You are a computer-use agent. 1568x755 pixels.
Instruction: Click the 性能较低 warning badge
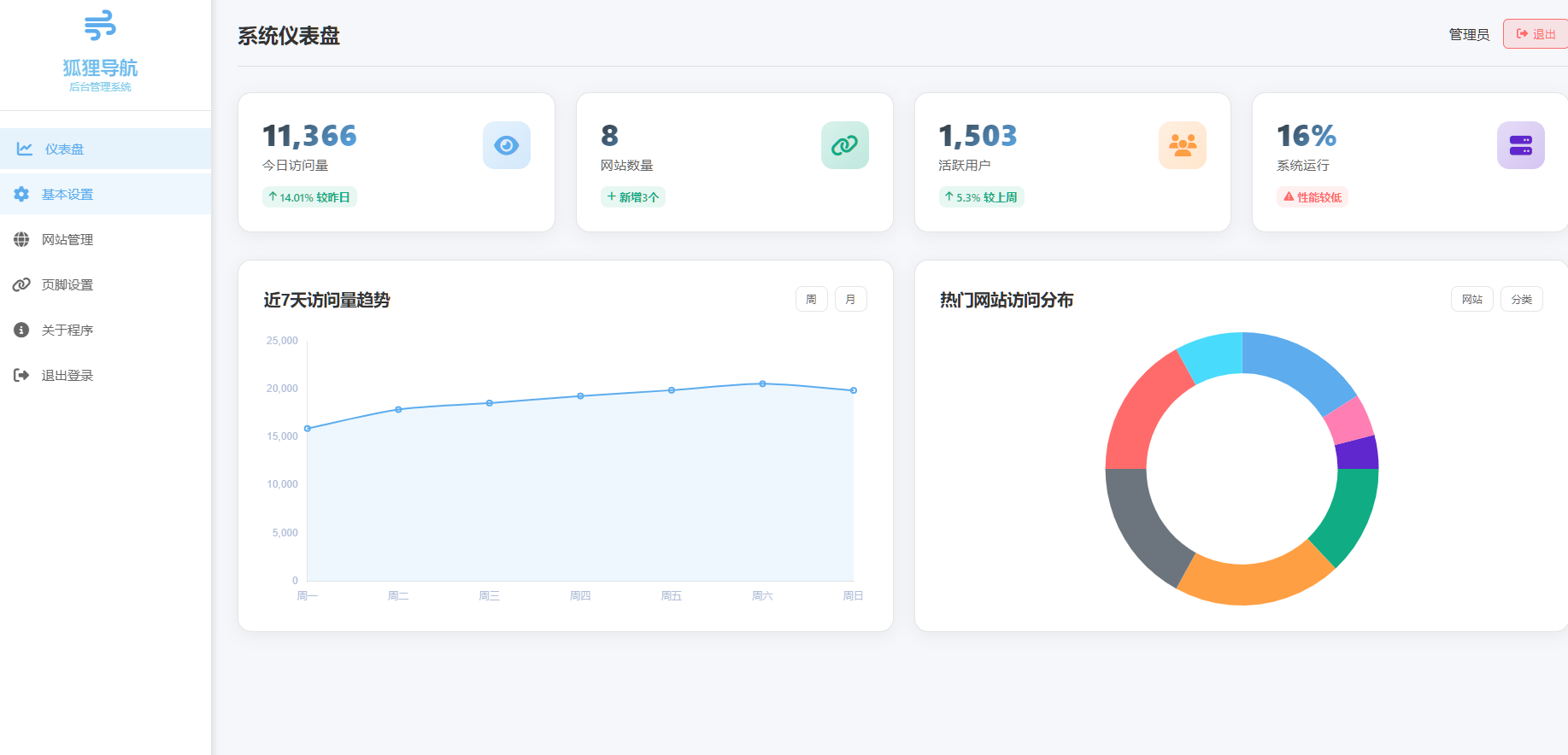point(1313,197)
